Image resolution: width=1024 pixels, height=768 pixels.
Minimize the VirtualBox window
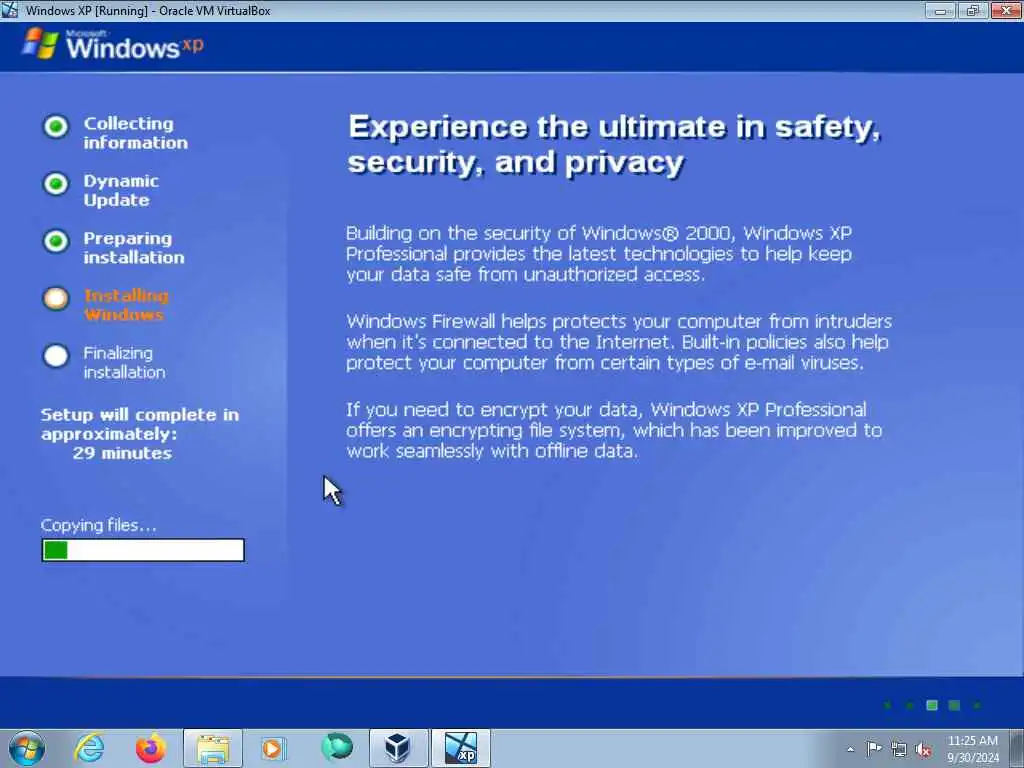pyautogui.click(x=941, y=10)
